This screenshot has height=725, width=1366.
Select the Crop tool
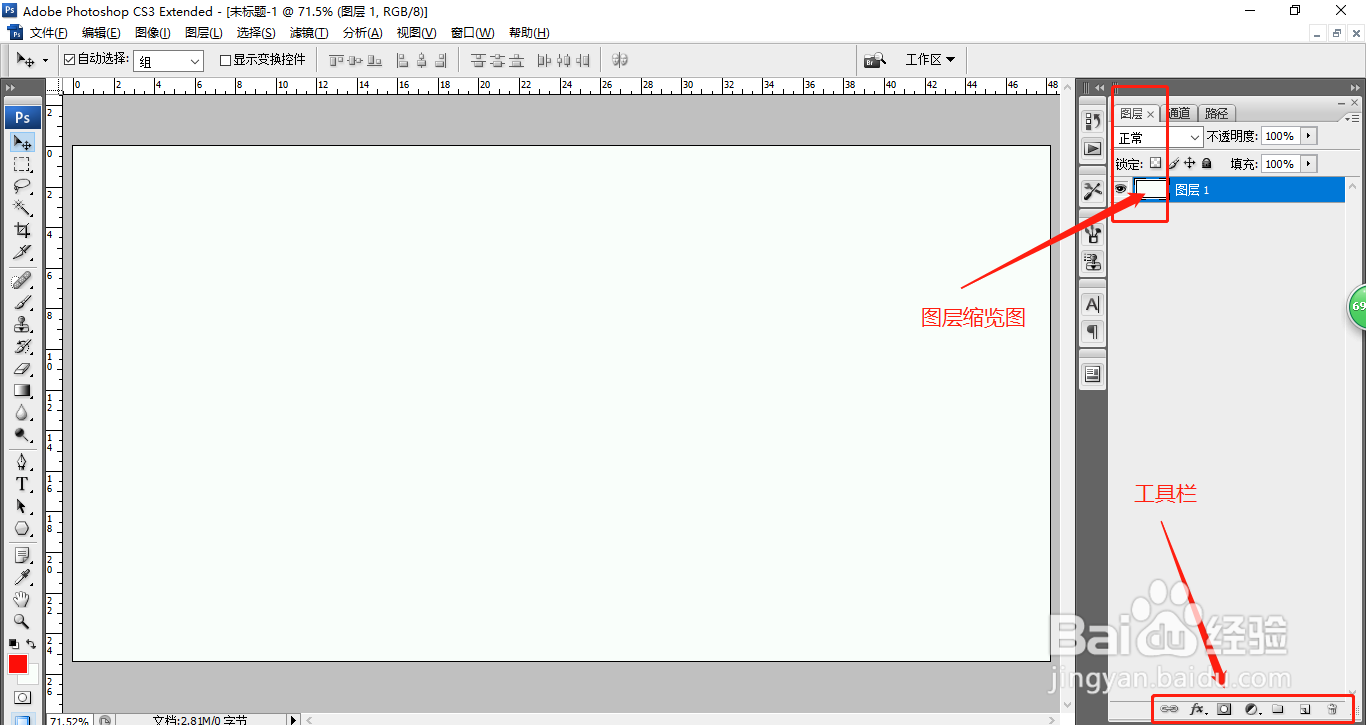pyautogui.click(x=22, y=230)
